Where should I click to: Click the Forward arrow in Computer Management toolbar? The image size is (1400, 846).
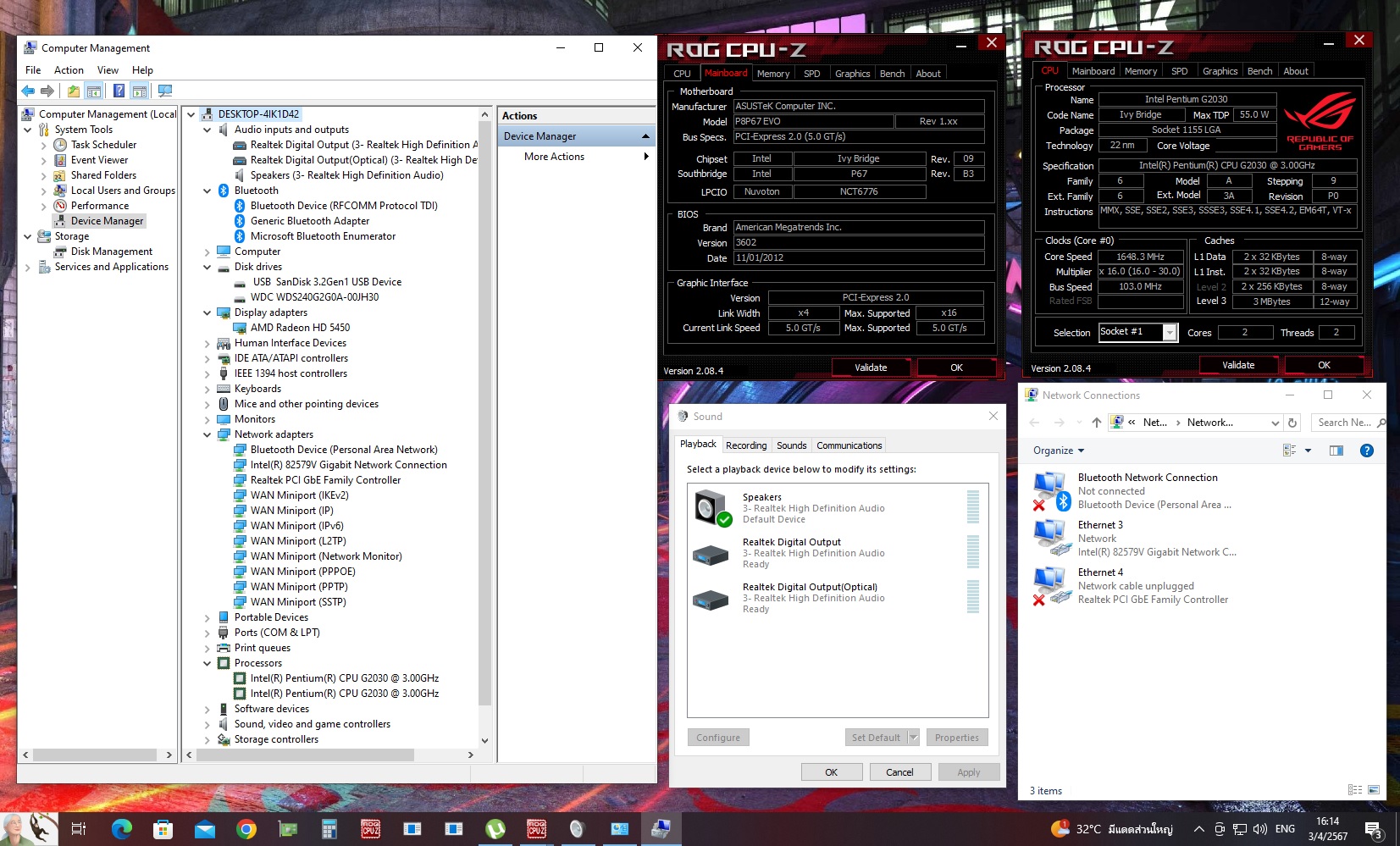(x=47, y=91)
